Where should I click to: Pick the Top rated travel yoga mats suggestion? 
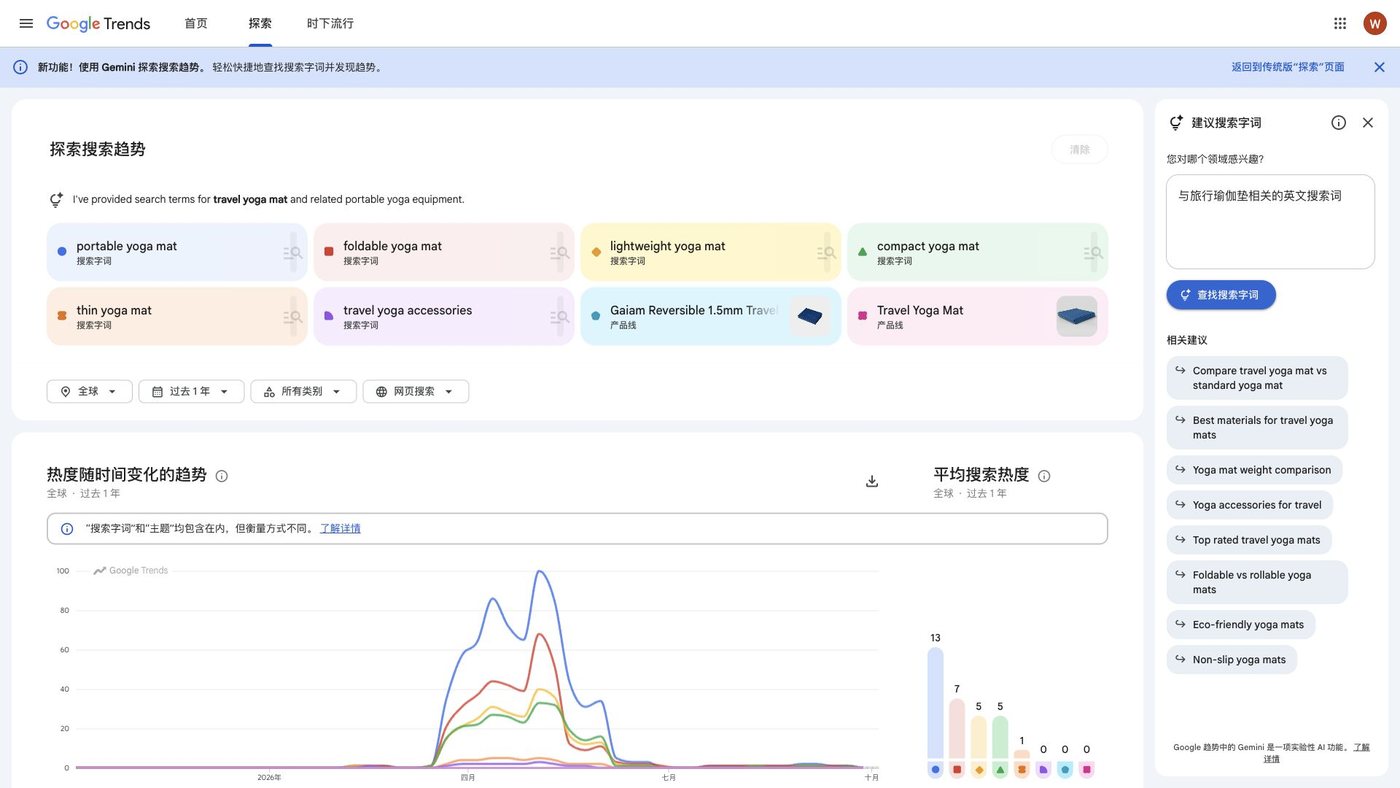pyautogui.click(x=1249, y=540)
